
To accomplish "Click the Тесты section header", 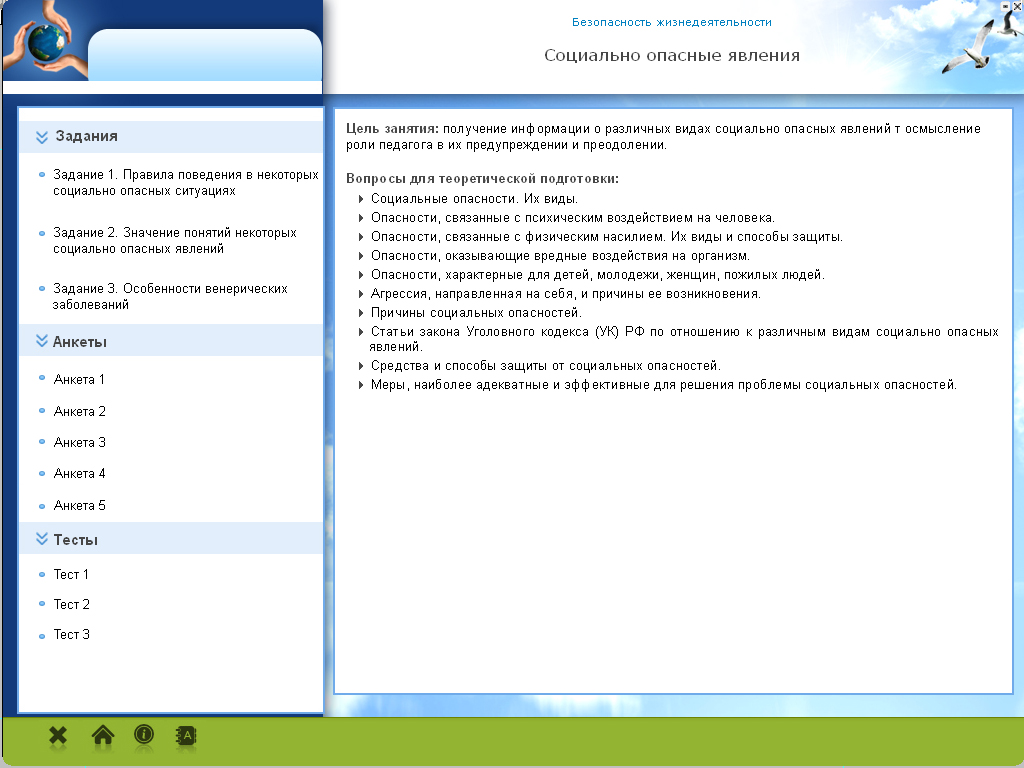I will pyautogui.click(x=171, y=539).
